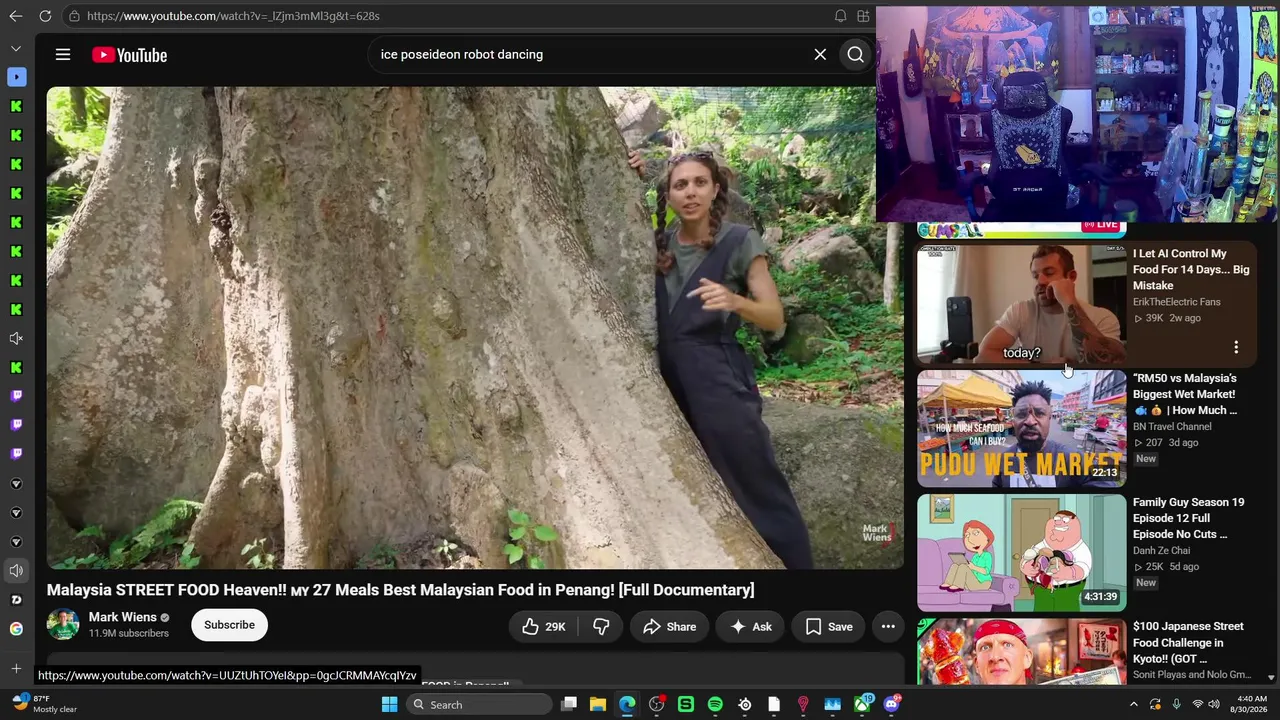1280x720 pixels.
Task: Add a new tab with plus button
Action: 16,668
